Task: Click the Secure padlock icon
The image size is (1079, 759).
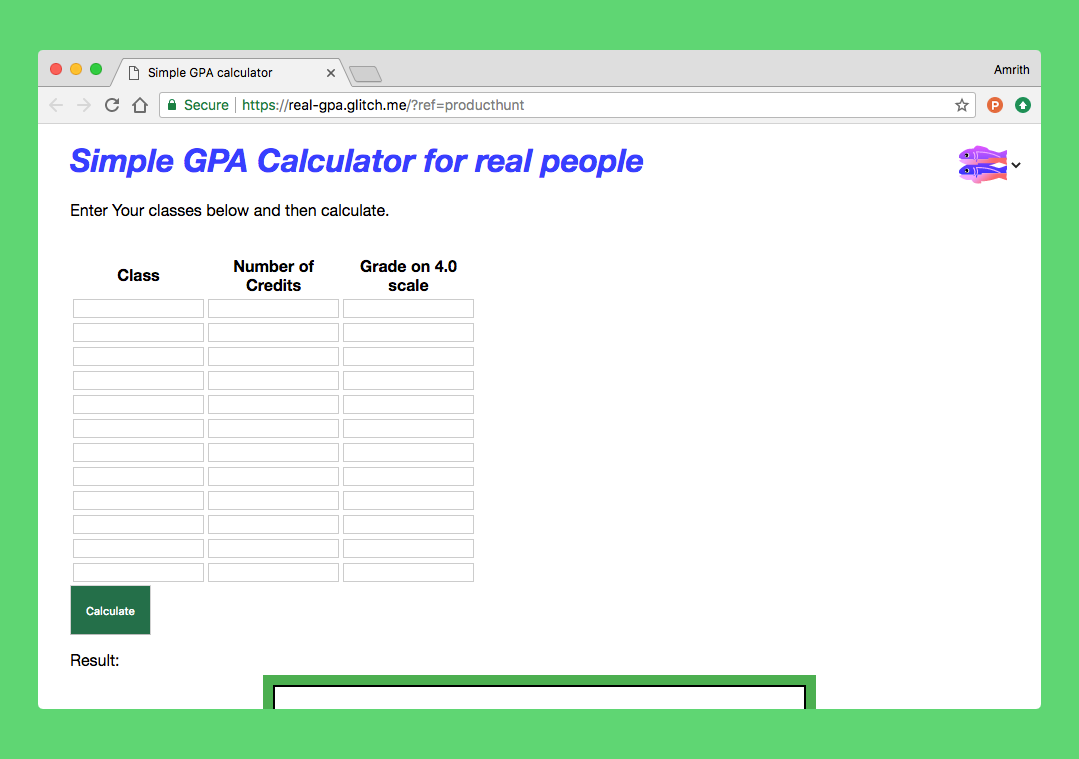Action: point(176,104)
